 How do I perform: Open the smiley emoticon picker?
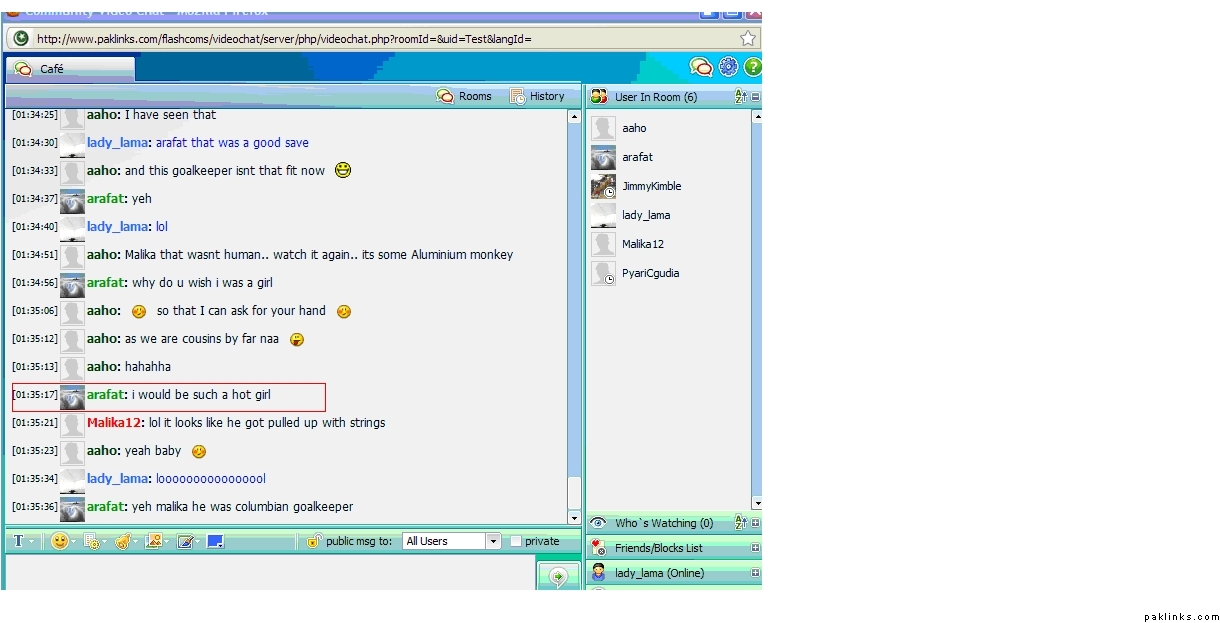(60, 541)
